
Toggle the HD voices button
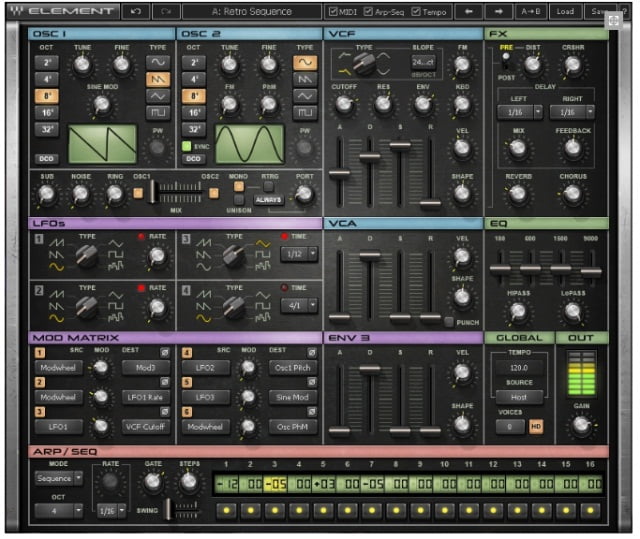(x=536, y=426)
